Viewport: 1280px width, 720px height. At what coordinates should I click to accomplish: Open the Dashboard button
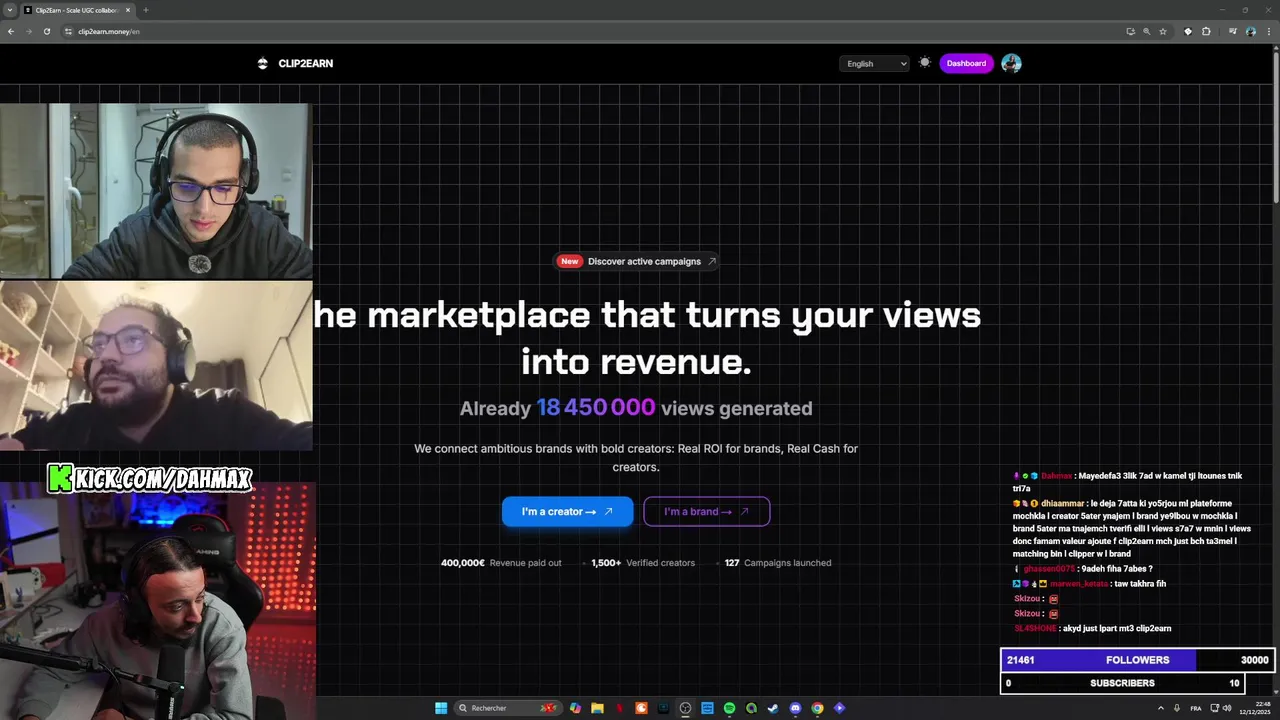click(966, 63)
